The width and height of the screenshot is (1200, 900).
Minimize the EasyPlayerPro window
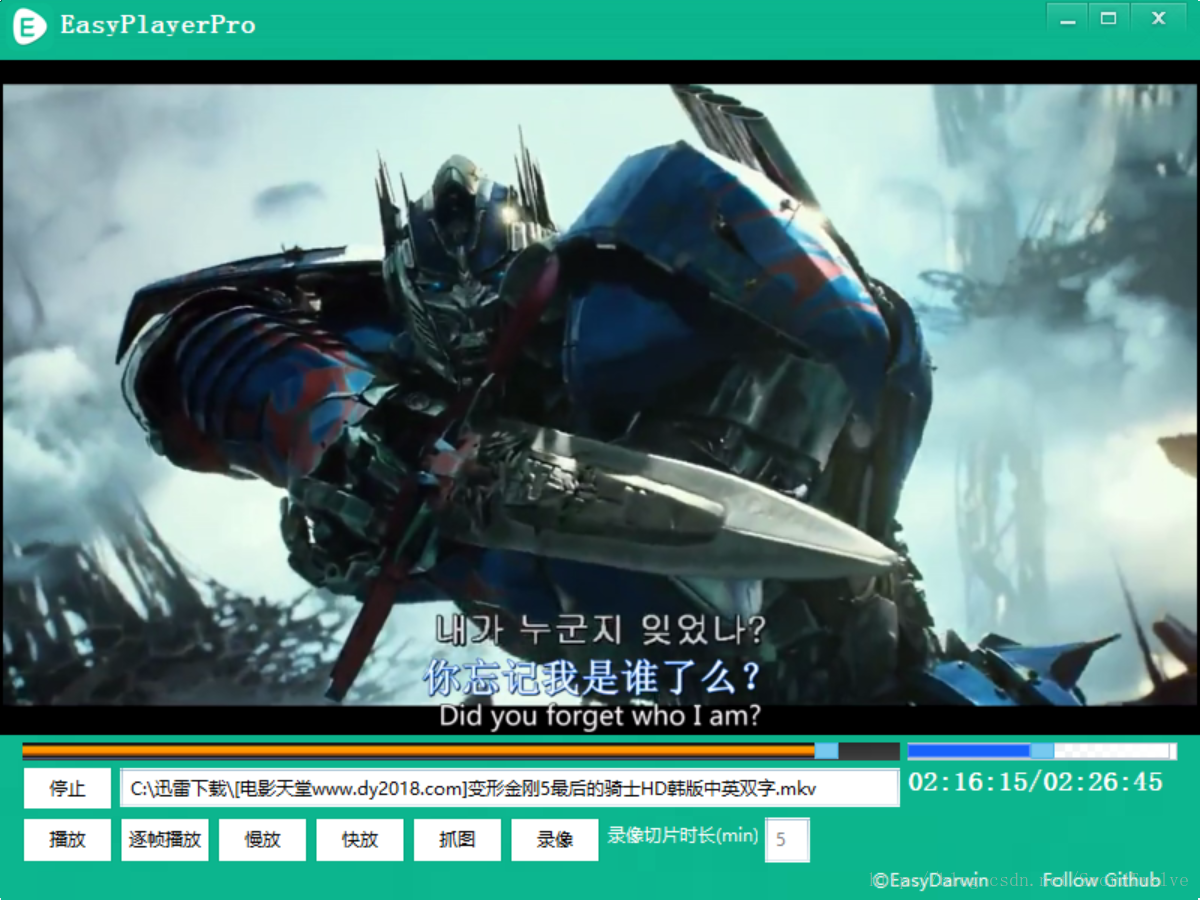coord(1068,18)
